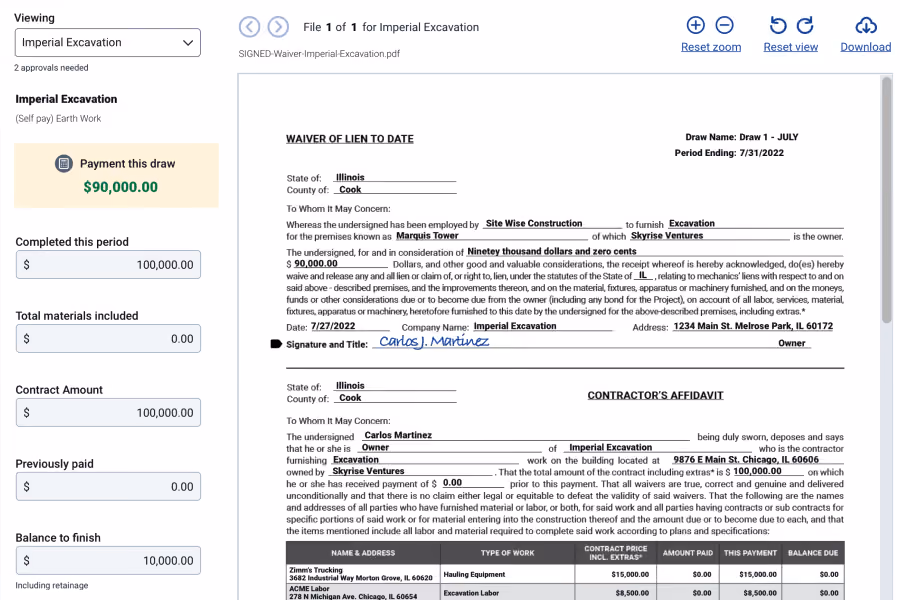The height and width of the screenshot is (600, 900).
Task: Click the ACME Labor table row name
Action: [x=309, y=589]
